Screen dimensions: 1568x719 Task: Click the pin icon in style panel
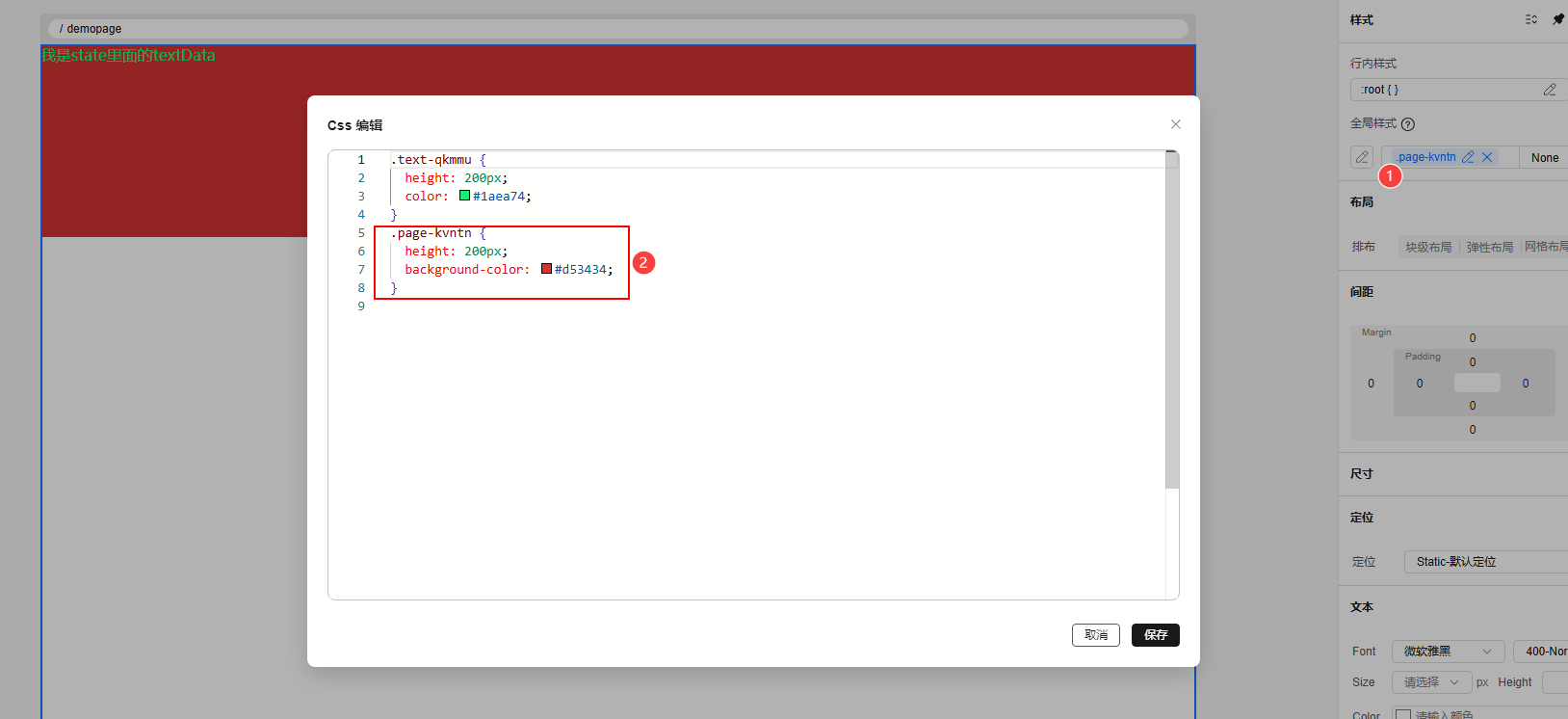tap(1557, 19)
